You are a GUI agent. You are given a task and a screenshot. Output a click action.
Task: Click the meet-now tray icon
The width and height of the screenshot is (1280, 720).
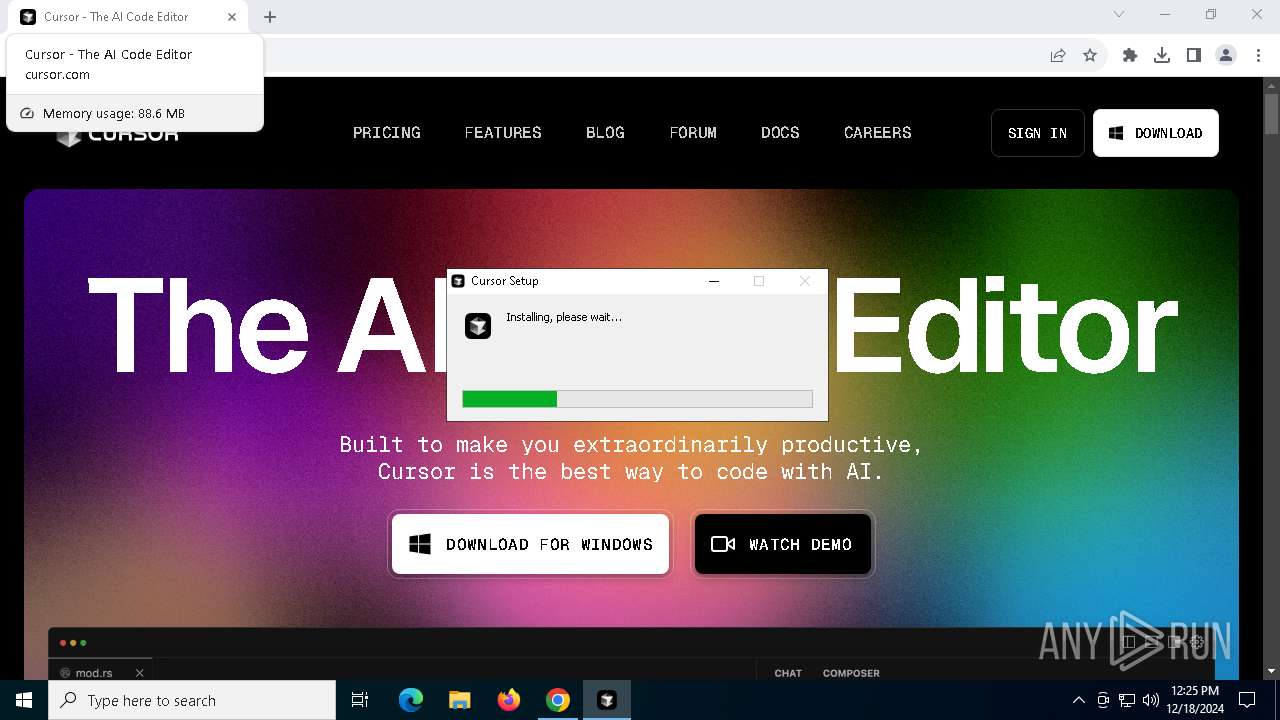click(1103, 700)
